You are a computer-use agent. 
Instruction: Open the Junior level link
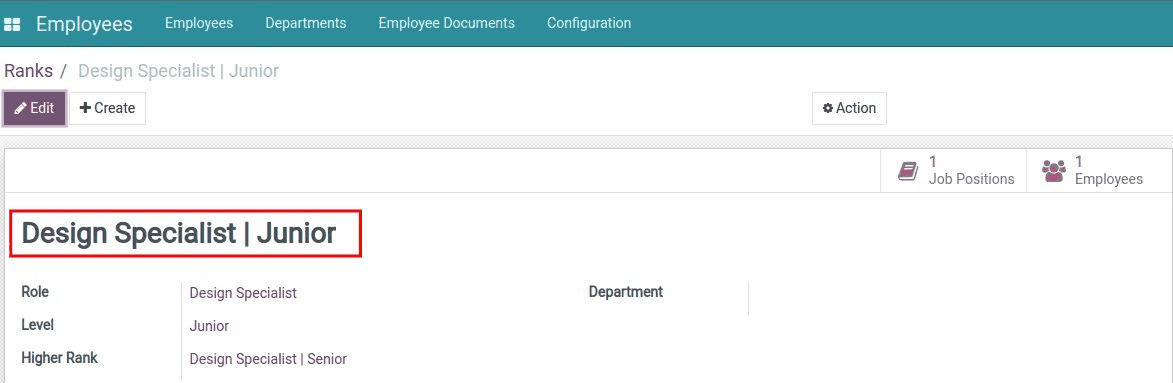tap(209, 326)
